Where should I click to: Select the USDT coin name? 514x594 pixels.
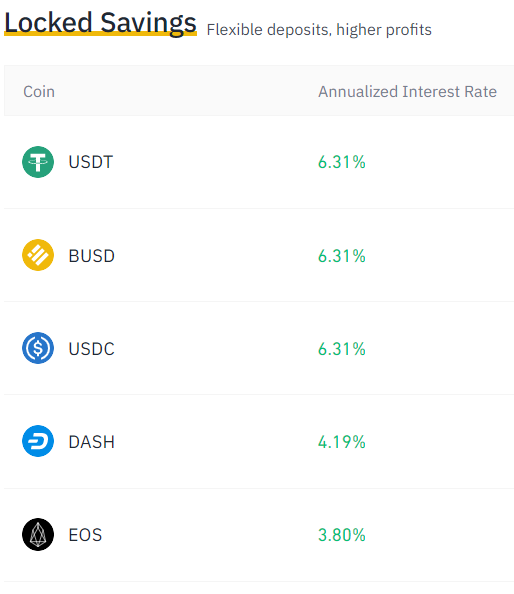[x=91, y=162]
